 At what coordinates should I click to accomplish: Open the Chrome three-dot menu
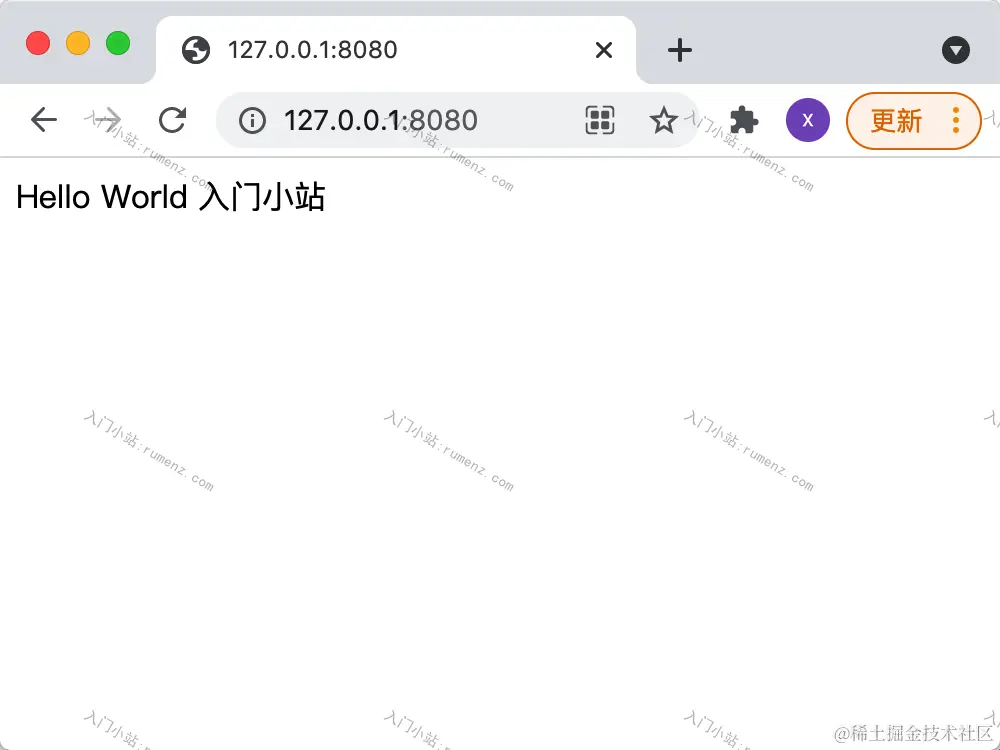coord(956,121)
